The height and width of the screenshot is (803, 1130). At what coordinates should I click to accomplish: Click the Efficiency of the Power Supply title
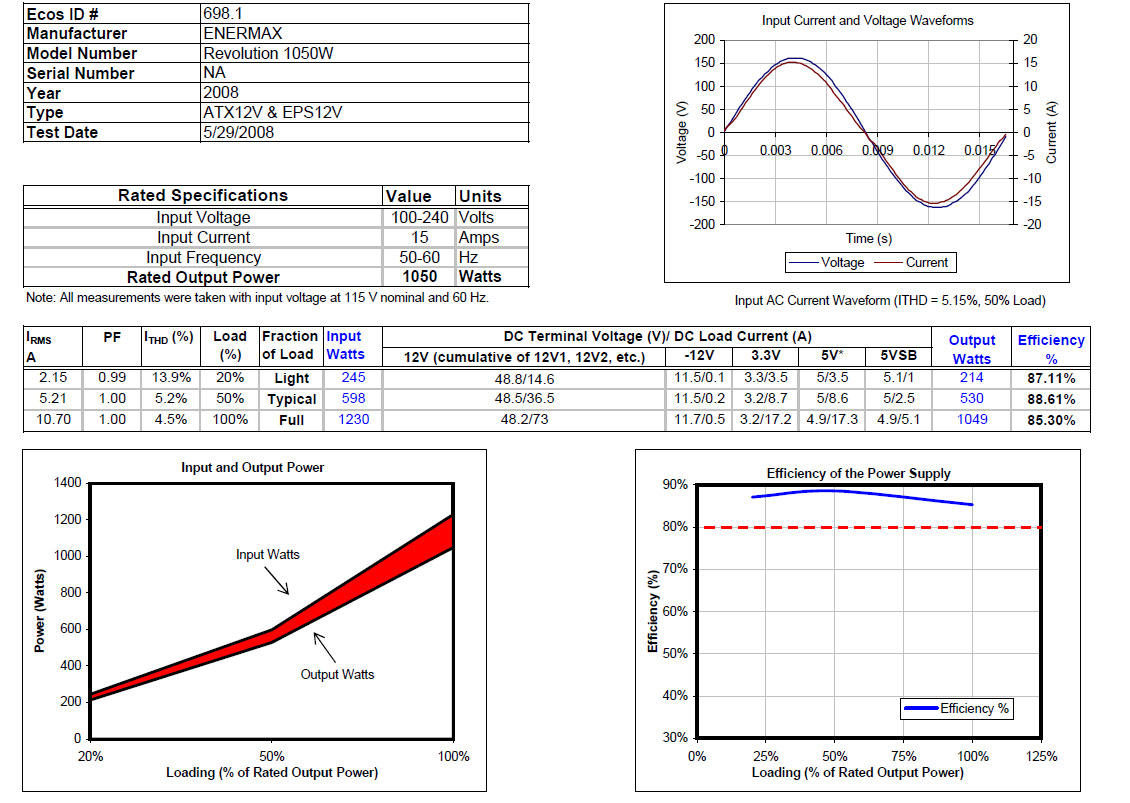click(858, 473)
